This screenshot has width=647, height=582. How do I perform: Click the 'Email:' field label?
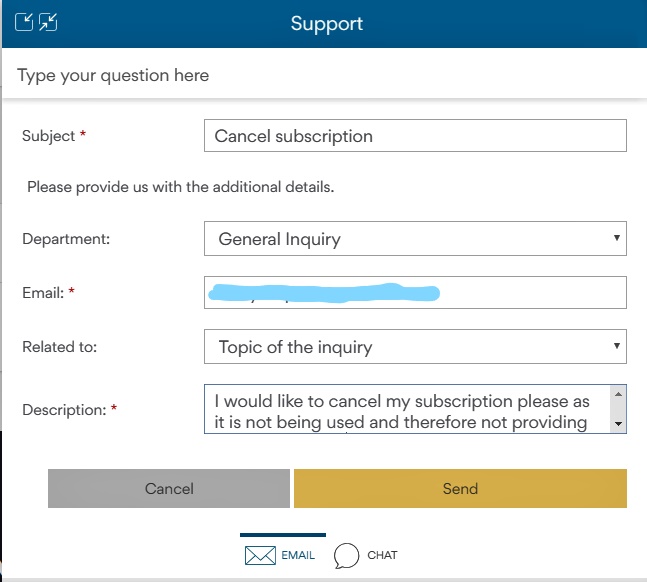(x=43, y=293)
